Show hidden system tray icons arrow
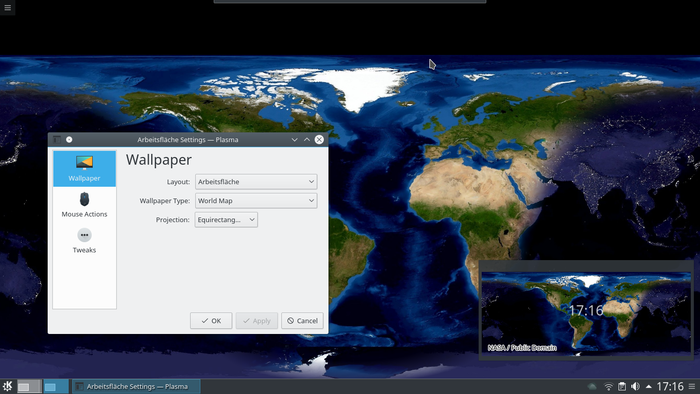The height and width of the screenshot is (394, 700). click(x=648, y=386)
